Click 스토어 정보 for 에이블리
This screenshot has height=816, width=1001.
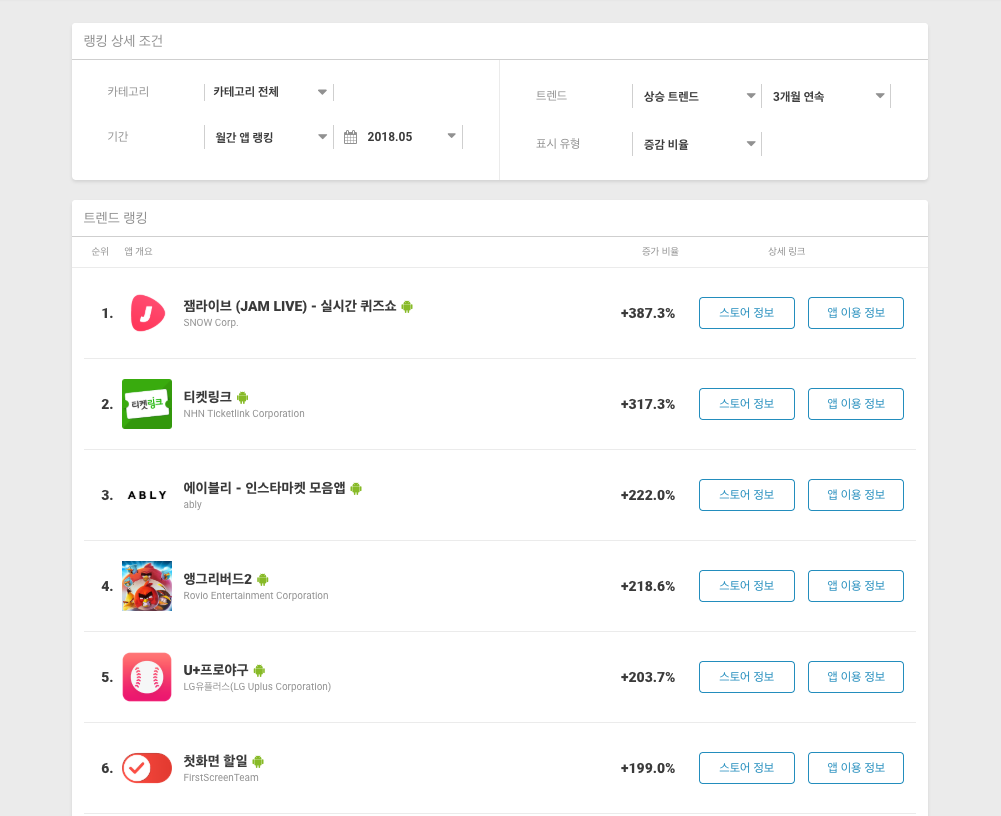click(x=747, y=495)
